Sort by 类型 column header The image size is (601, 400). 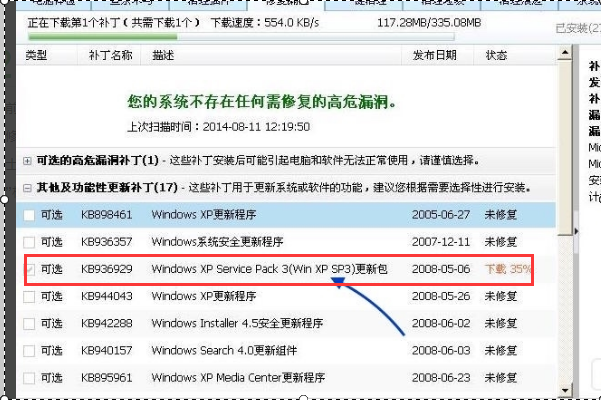tap(36, 56)
